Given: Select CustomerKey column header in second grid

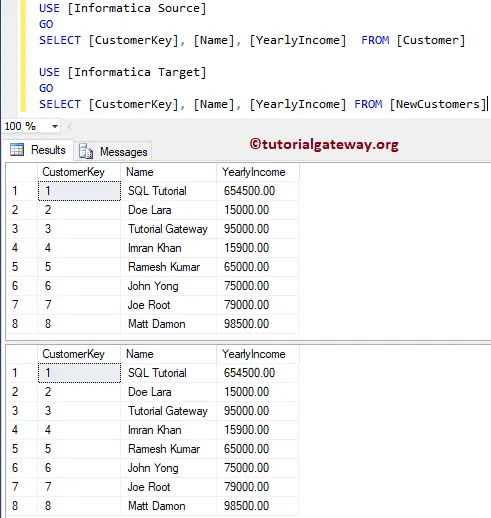Looking at the screenshot, I should [x=79, y=354].
